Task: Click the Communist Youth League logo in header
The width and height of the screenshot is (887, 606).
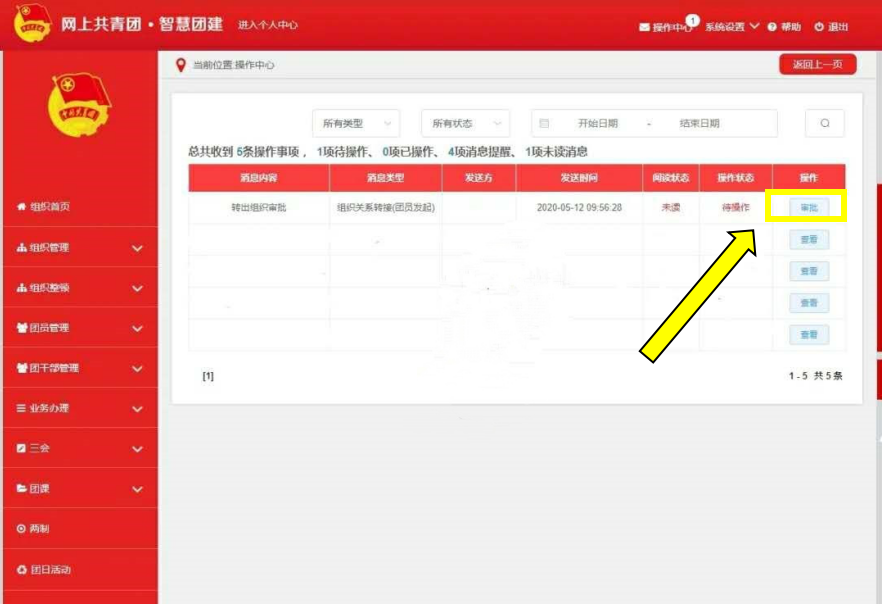Action: [32, 24]
